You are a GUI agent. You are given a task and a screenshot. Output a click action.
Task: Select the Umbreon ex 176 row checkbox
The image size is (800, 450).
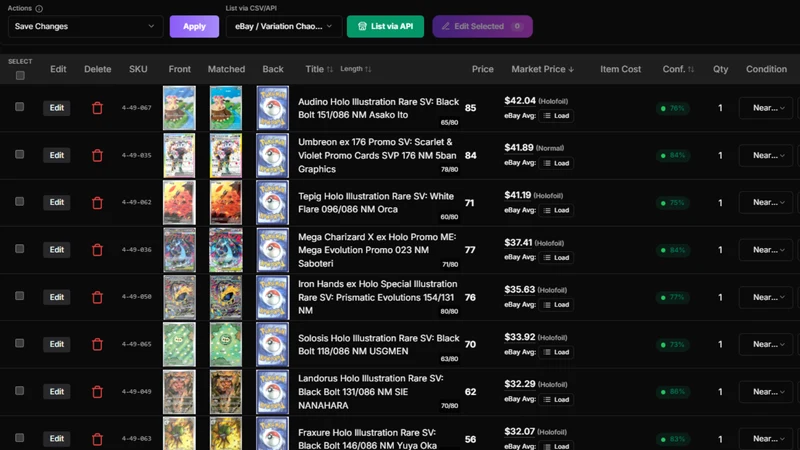pyautogui.click(x=19, y=154)
